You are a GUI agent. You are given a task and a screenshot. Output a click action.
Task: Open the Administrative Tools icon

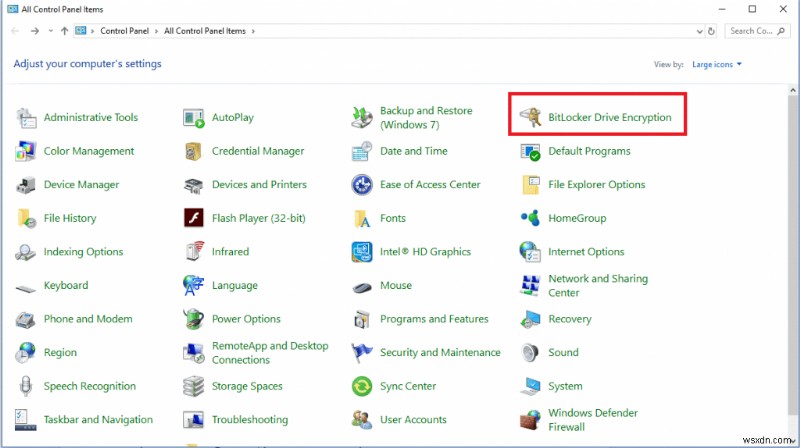(26, 118)
